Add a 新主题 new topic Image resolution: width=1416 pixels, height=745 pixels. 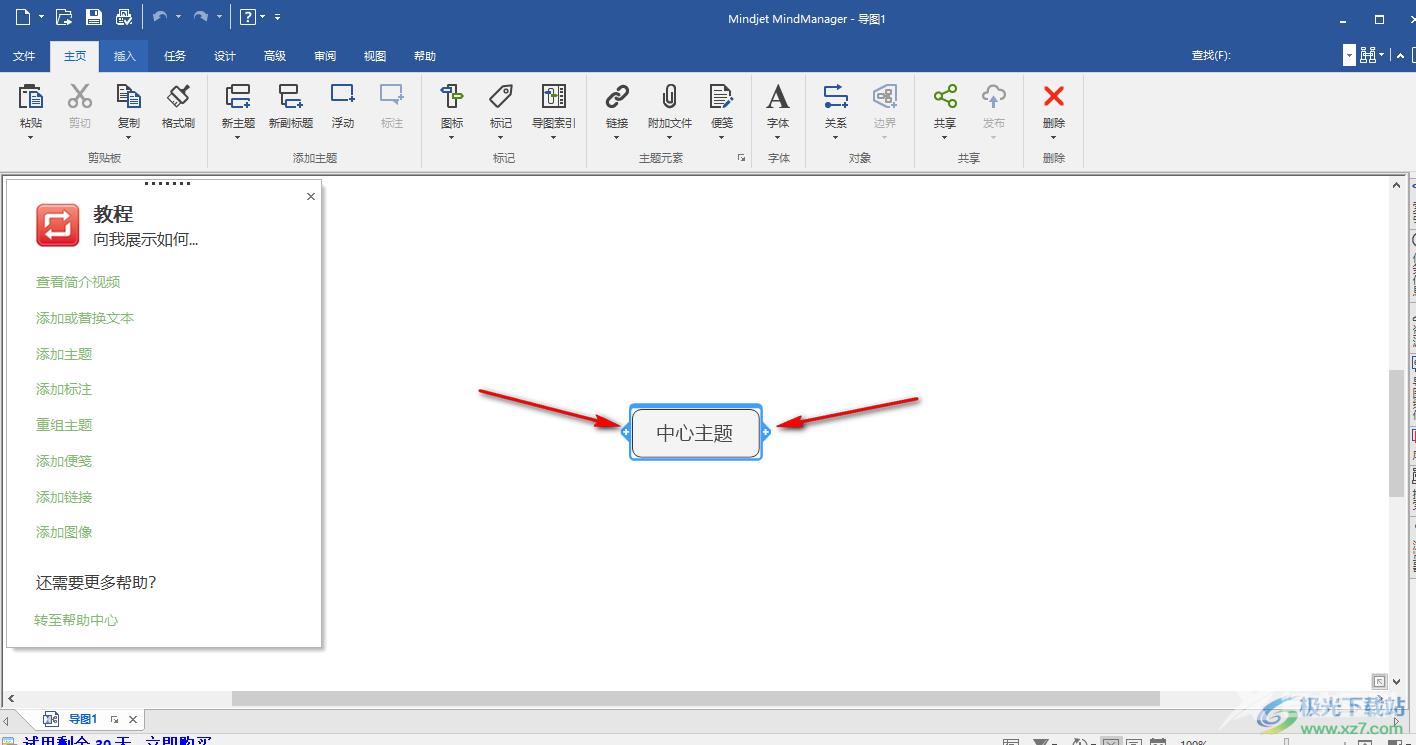click(238, 97)
